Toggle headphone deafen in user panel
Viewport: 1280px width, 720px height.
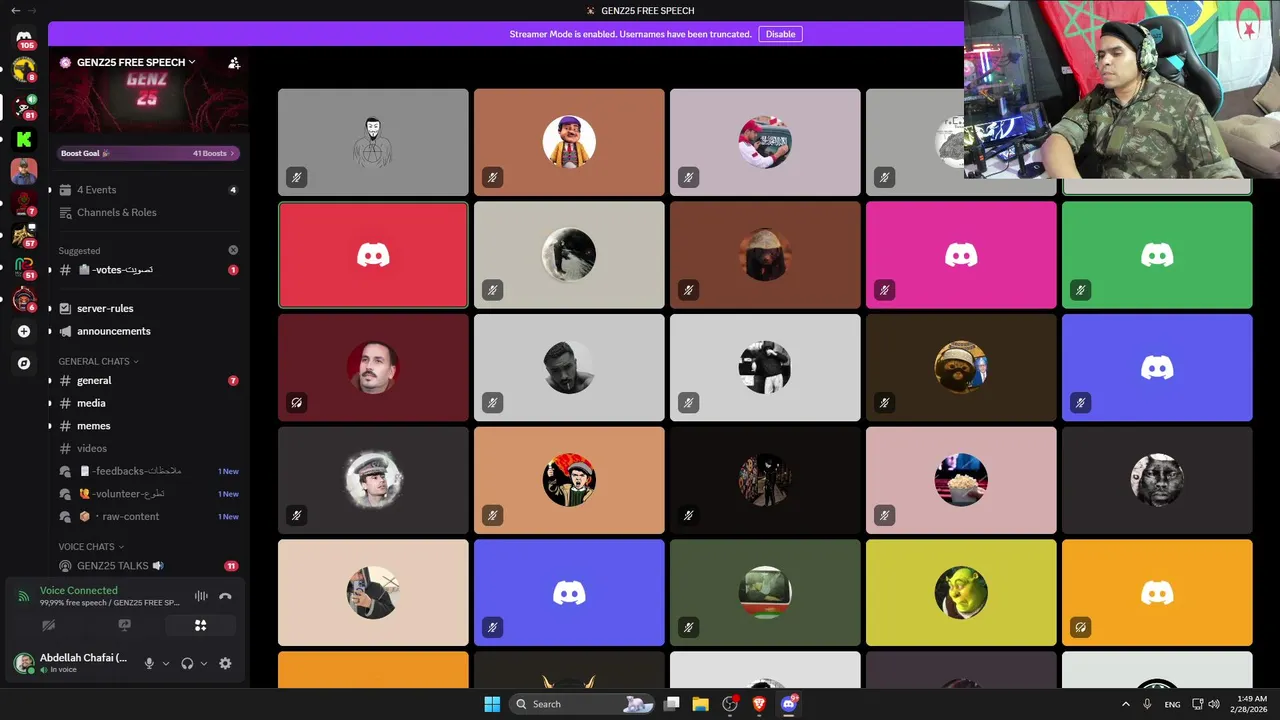pos(187,663)
